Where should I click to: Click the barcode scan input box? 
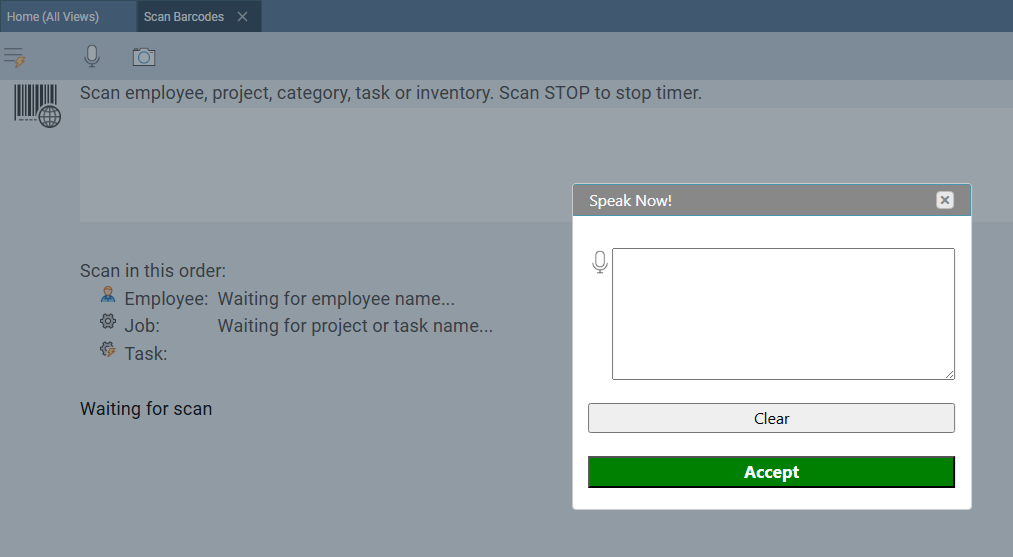546,165
